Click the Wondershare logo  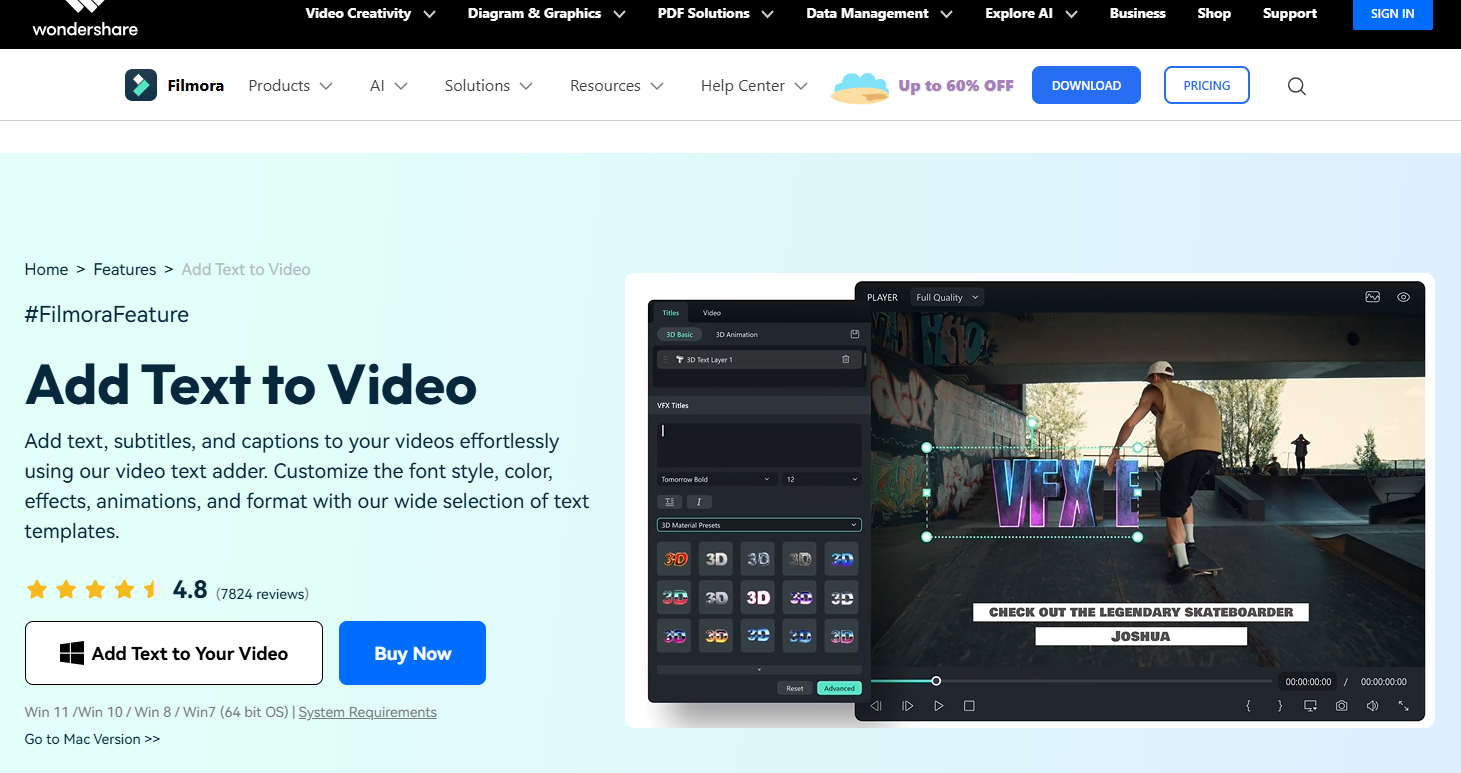pos(85,18)
